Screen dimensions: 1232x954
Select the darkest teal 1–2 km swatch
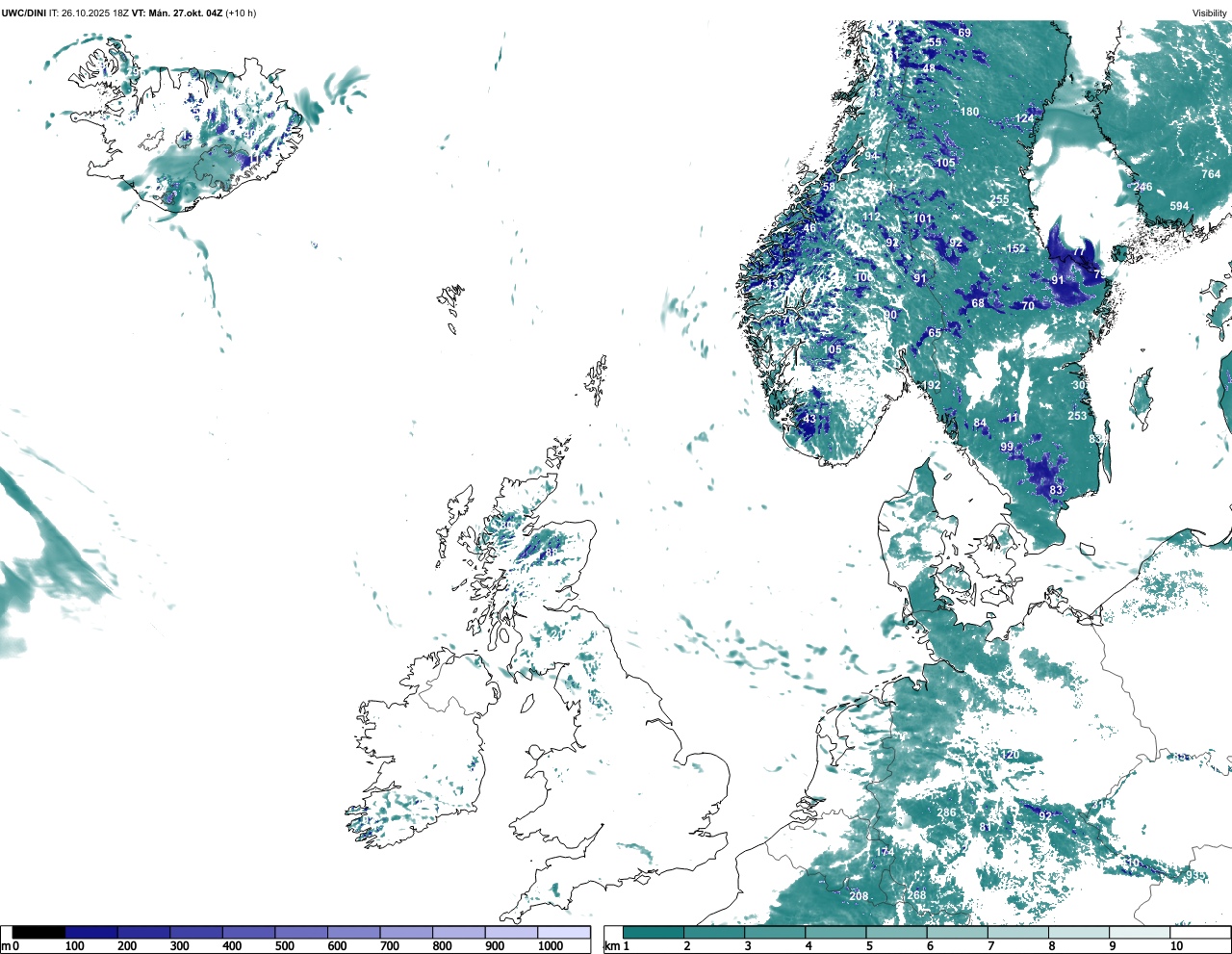pyautogui.click(x=654, y=932)
